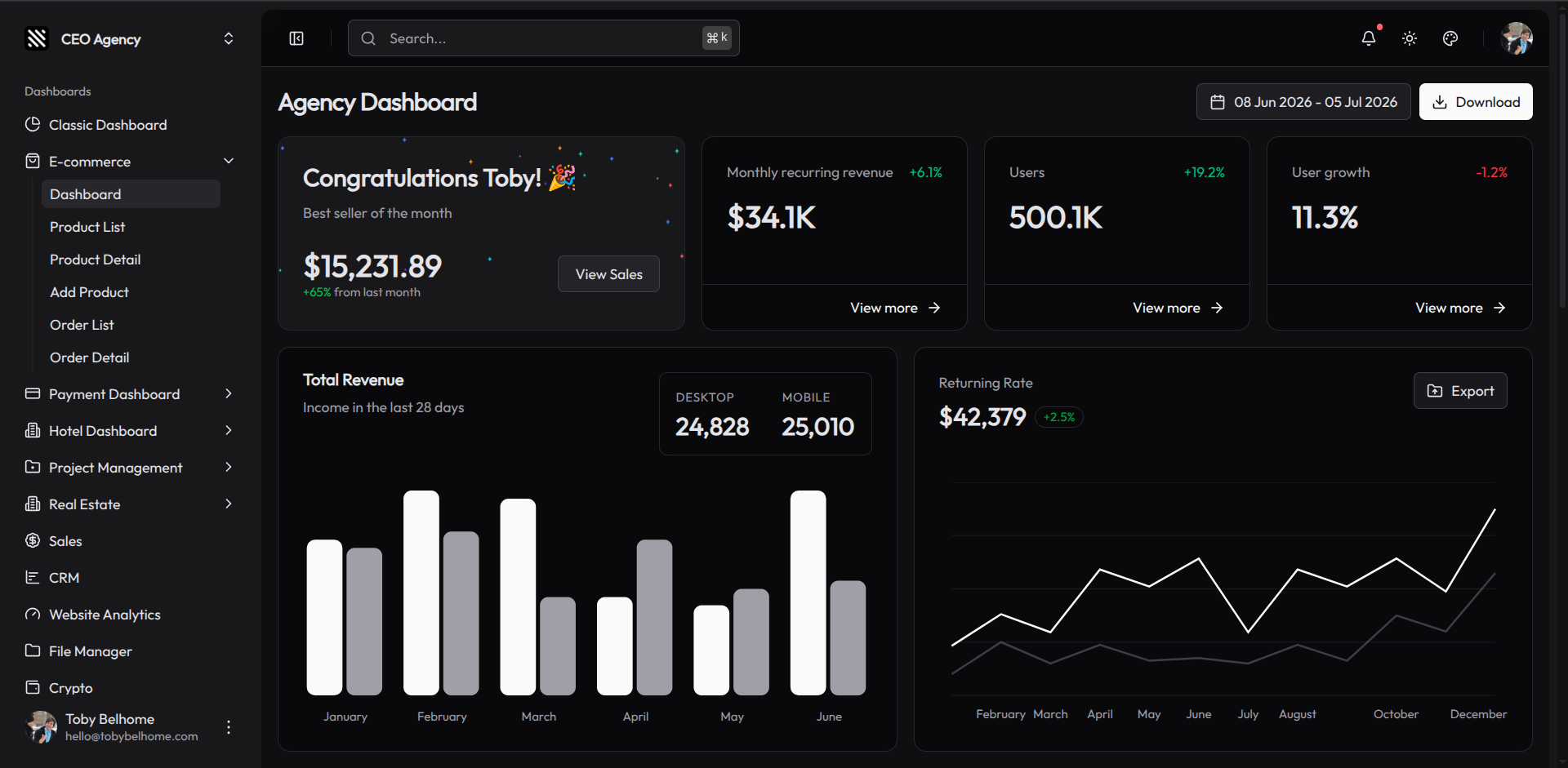Expand Payment Dashboard chevron
1568x768 pixels.
tap(229, 393)
